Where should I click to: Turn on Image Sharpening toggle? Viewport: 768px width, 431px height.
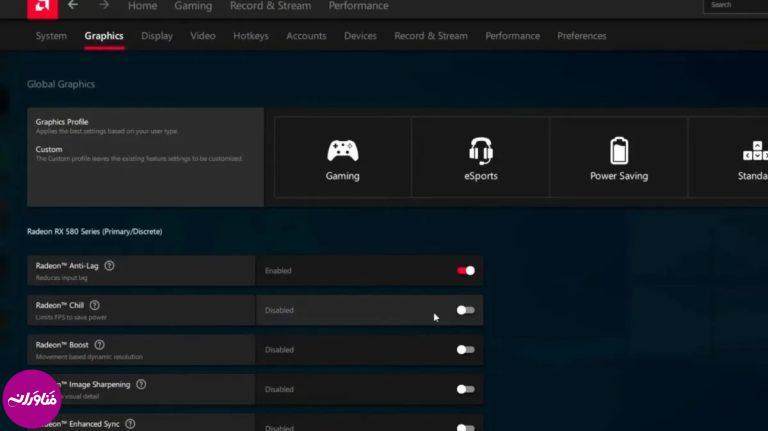pos(466,389)
